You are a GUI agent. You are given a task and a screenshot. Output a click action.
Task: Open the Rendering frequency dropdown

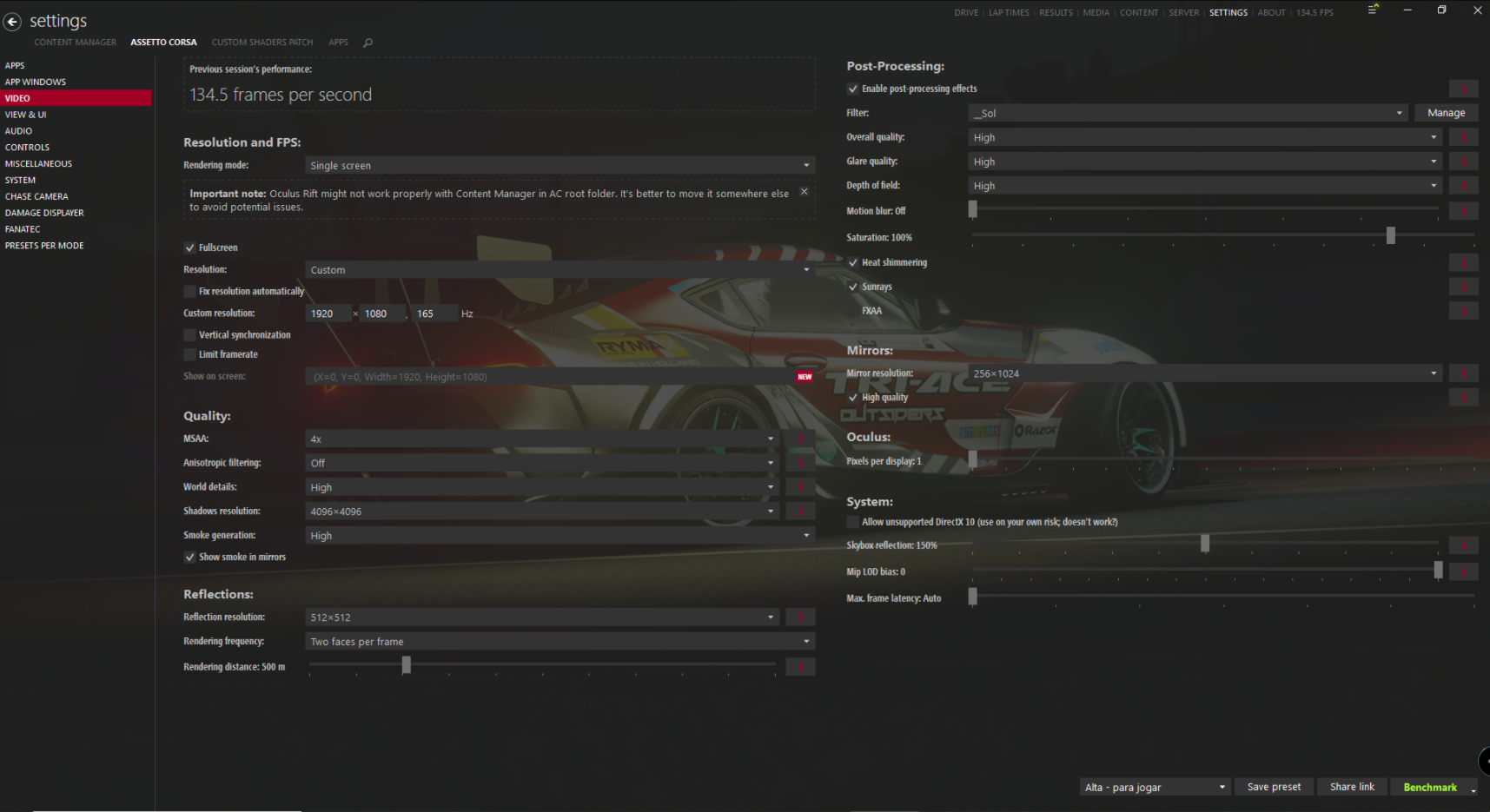pos(560,642)
